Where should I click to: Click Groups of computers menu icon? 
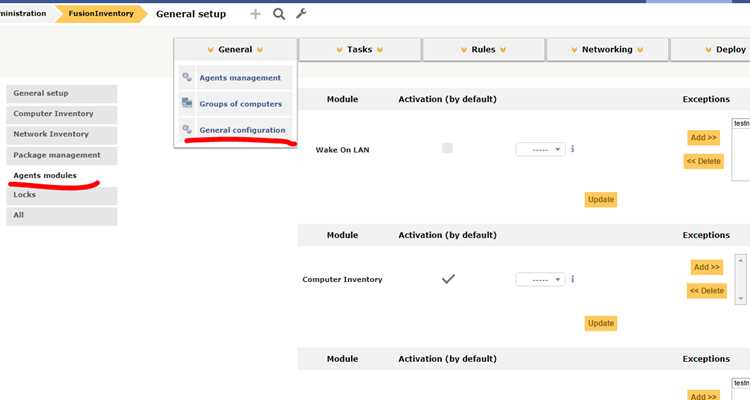click(x=187, y=103)
